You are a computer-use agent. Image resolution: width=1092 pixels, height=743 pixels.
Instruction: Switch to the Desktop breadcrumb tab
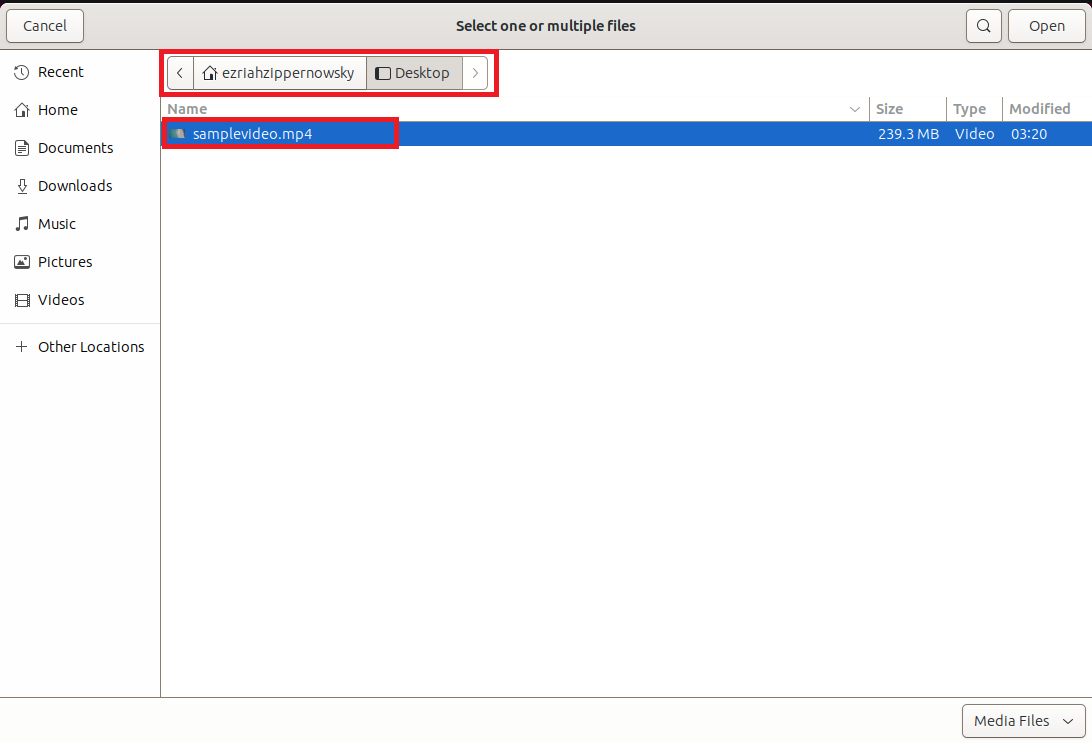414,72
